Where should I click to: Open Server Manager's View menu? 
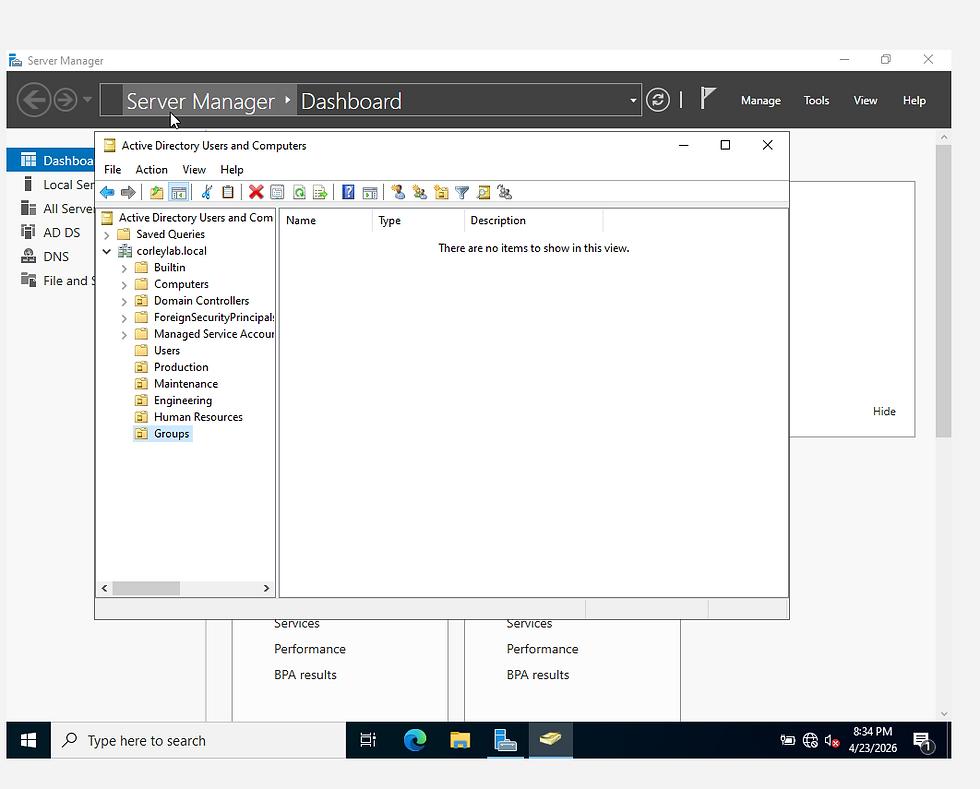(866, 101)
